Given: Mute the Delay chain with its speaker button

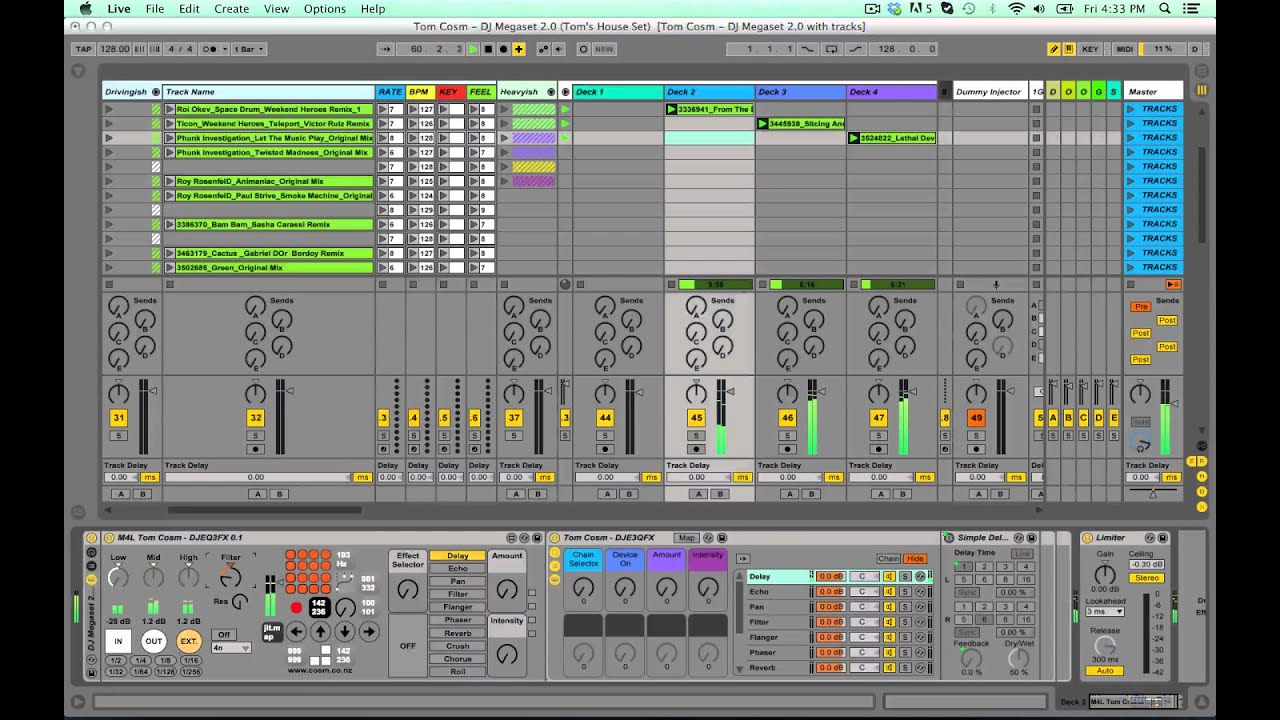Looking at the screenshot, I should click(889, 577).
